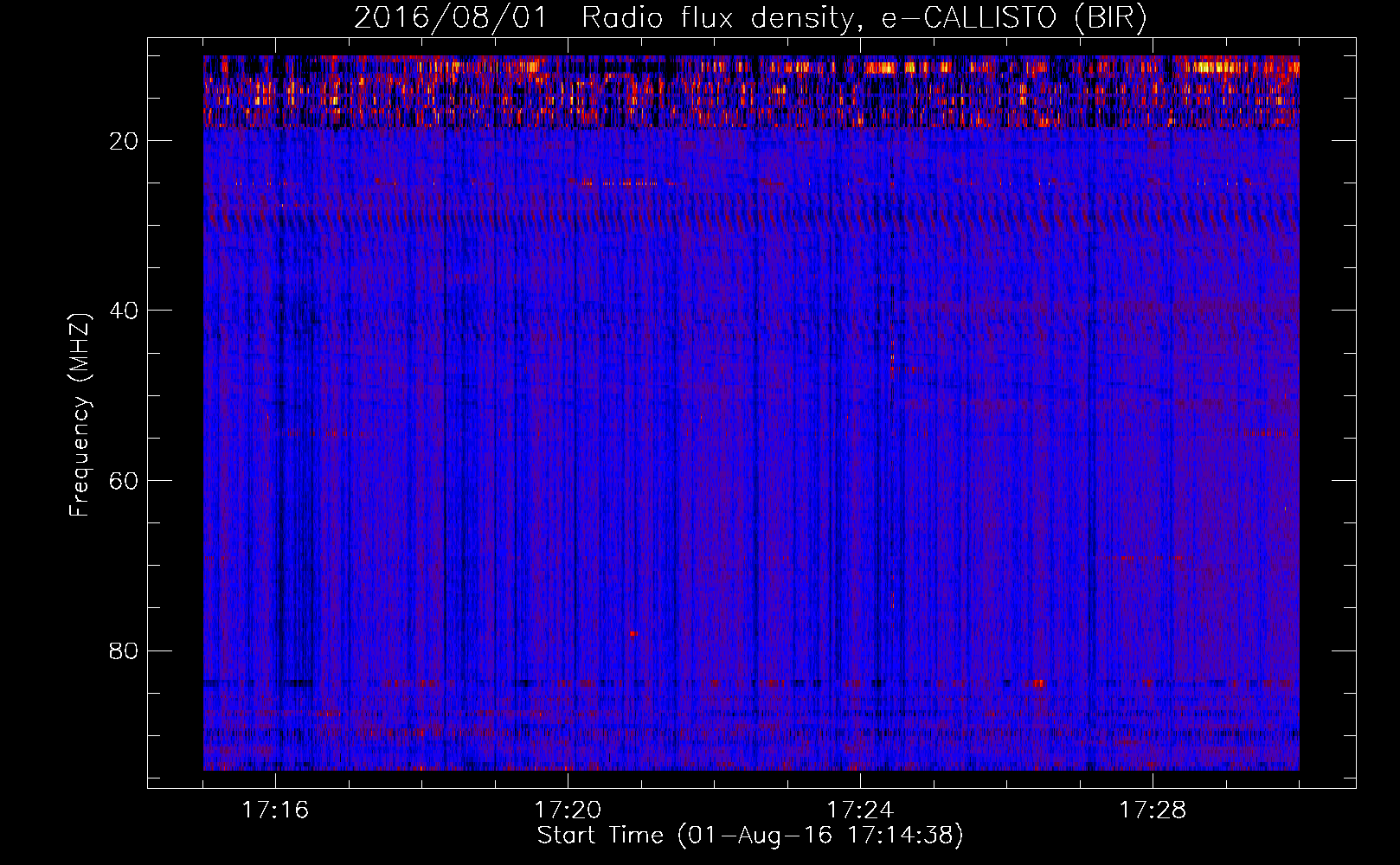Pick the 17:28 time tick label
The height and width of the screenshot is (865, 1400).
click(1153, 811)
